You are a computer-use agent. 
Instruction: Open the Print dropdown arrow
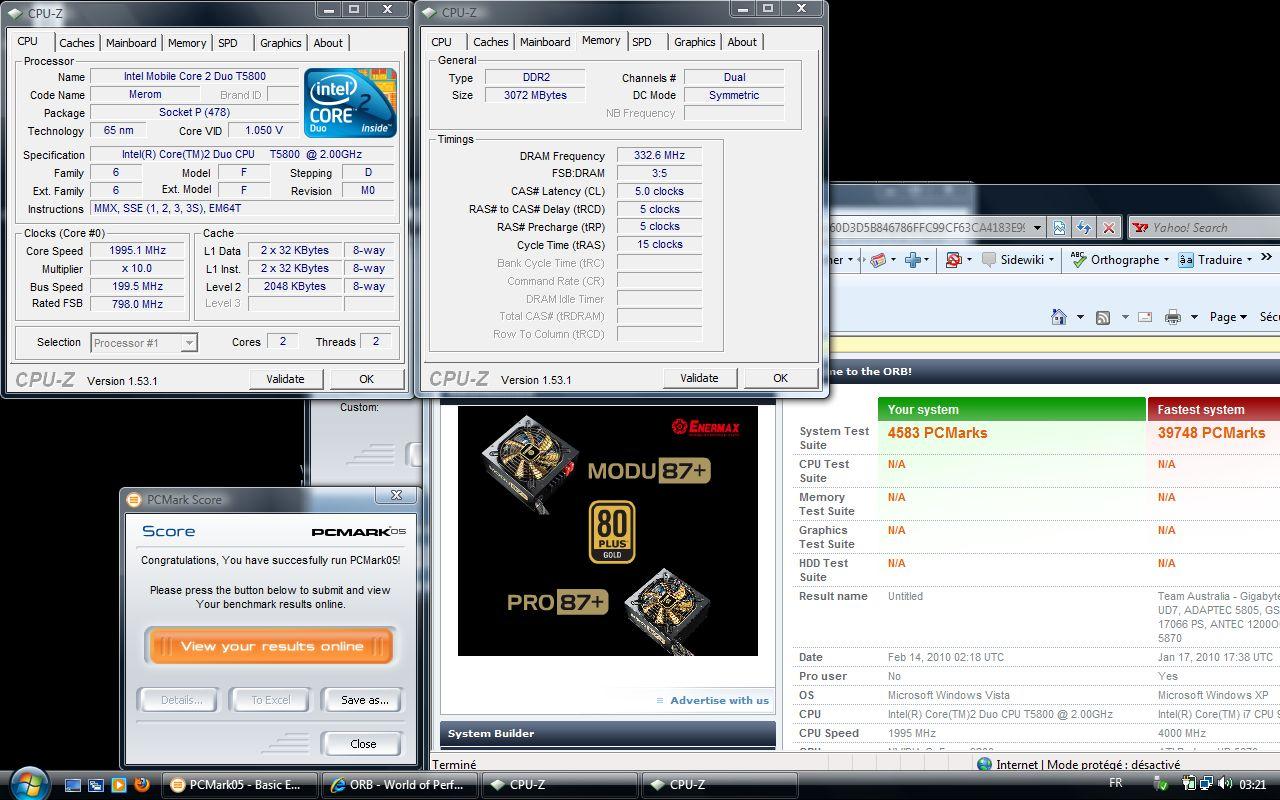(1194, 318)
